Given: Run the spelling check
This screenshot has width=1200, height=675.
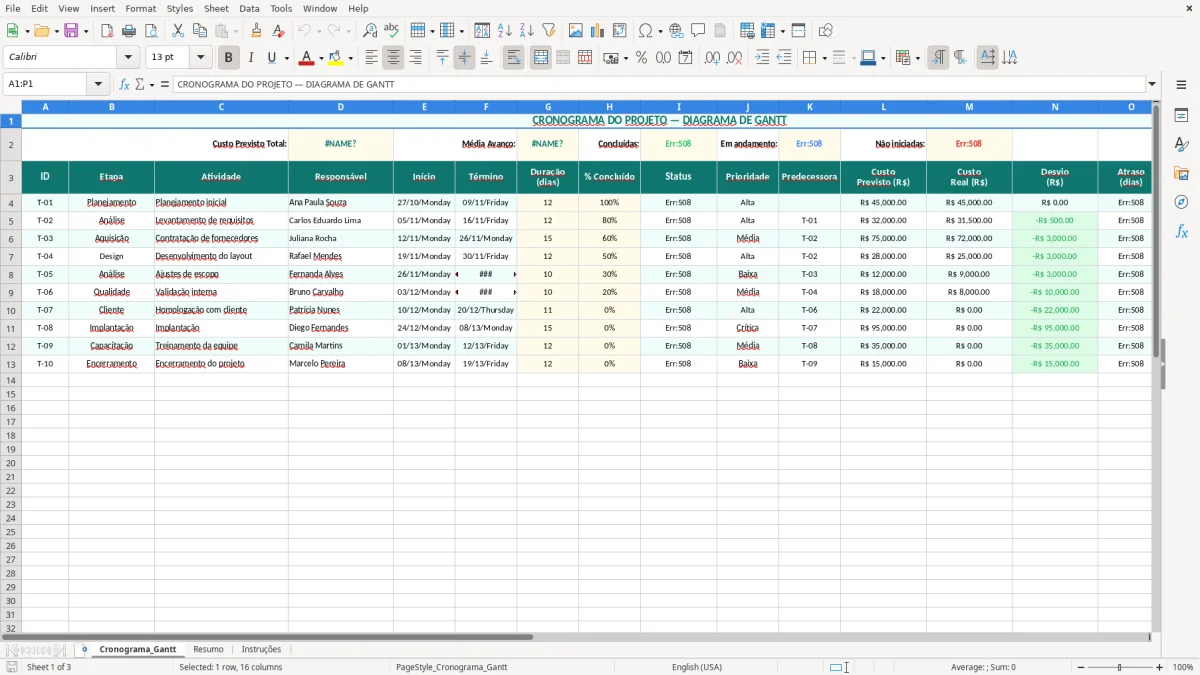Looking at the screenshot, I should (392, 31).
